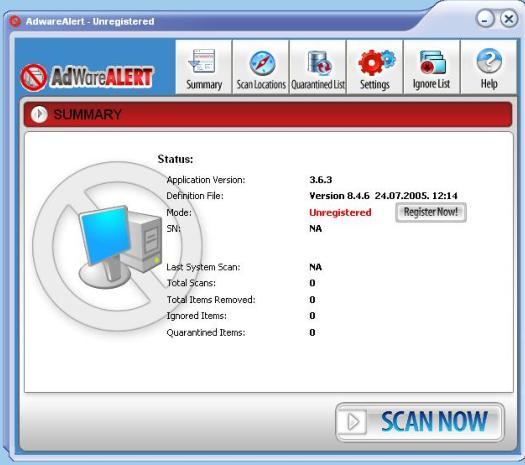Click the Ignored Items: label
This screenshot has width=525, height=465.
(196, 316)
